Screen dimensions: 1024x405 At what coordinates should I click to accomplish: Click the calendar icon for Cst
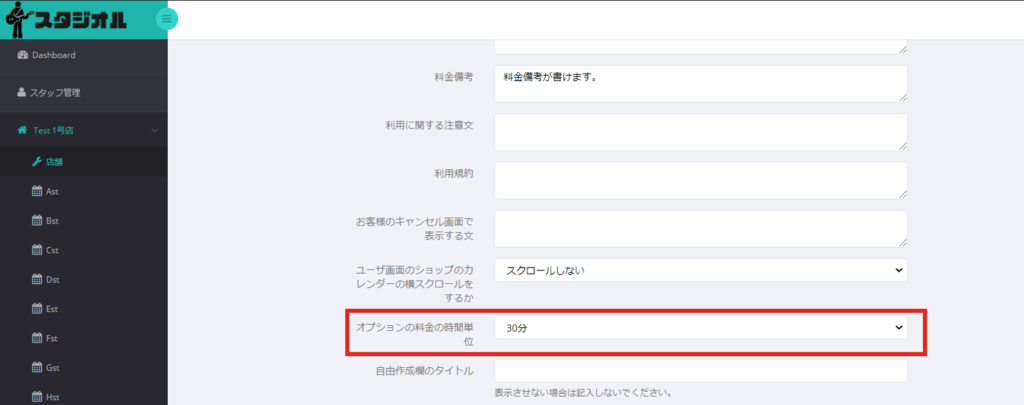click(x=37, y=250)
